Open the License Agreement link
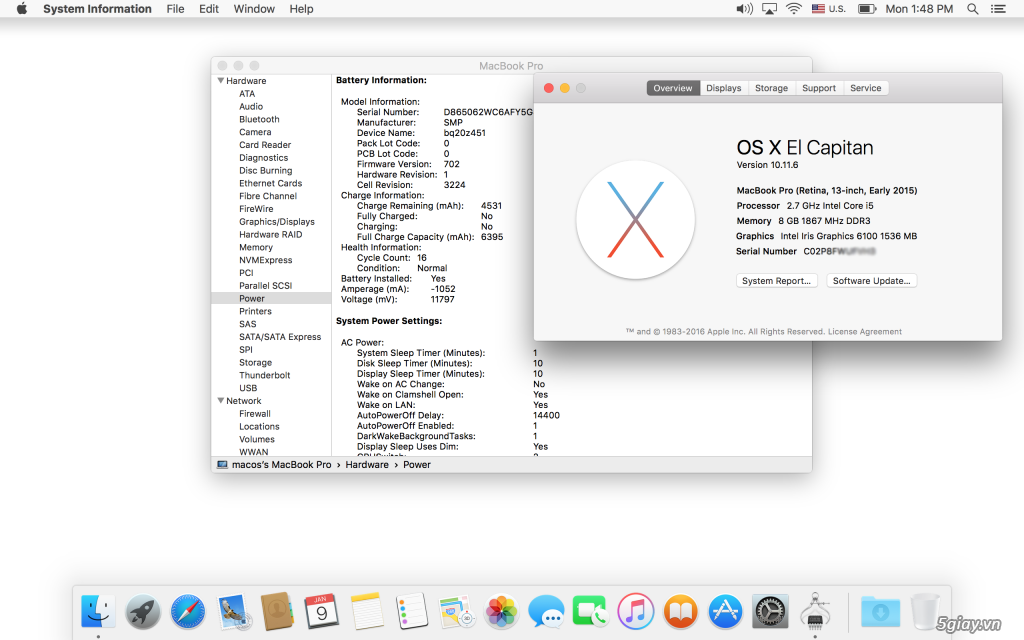Screen dimensions: 1024x640 pyautogui.click(x=865, y=332)
